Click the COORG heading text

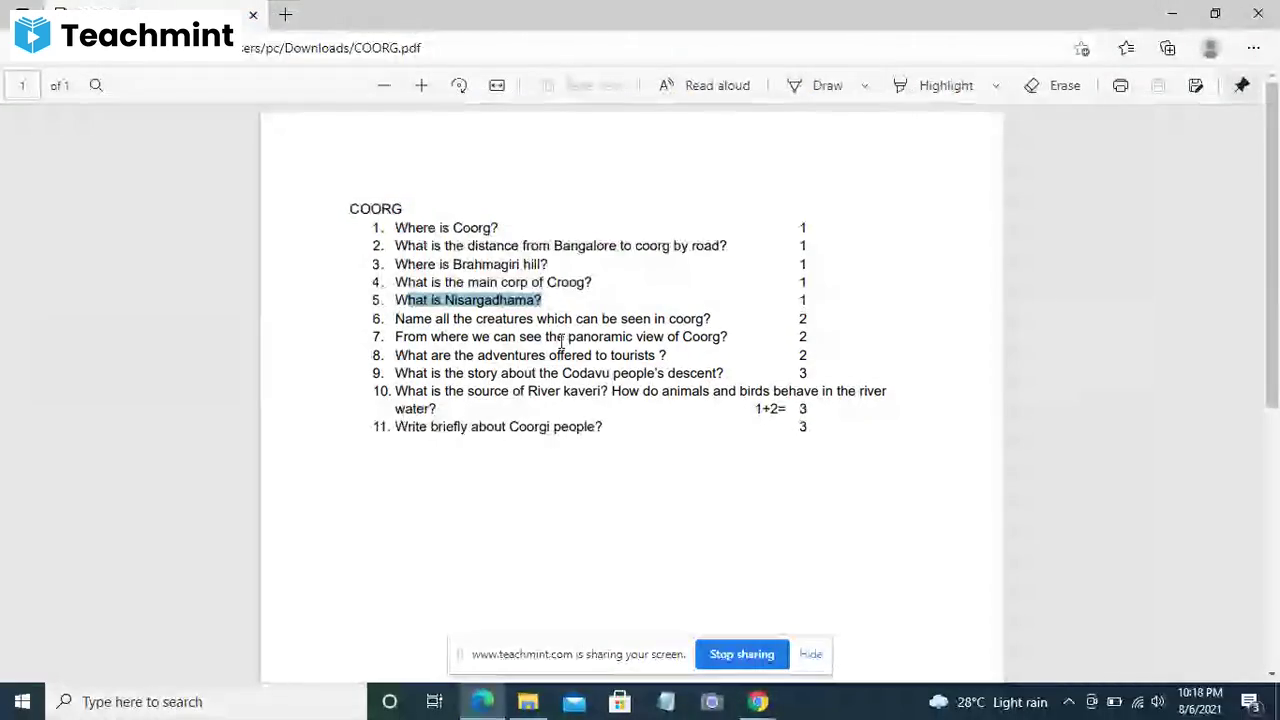pos(376,209)
